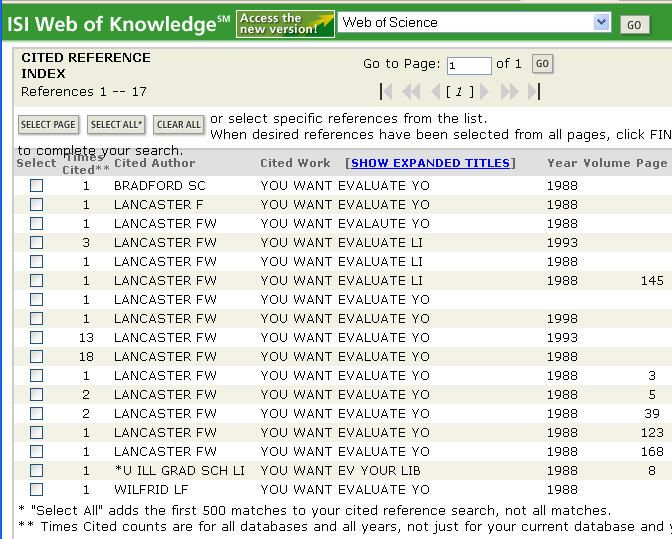This screenshot has width=672, height=539.
Task: Go to last page arrow icon
Action: click(x=534, y=92)
